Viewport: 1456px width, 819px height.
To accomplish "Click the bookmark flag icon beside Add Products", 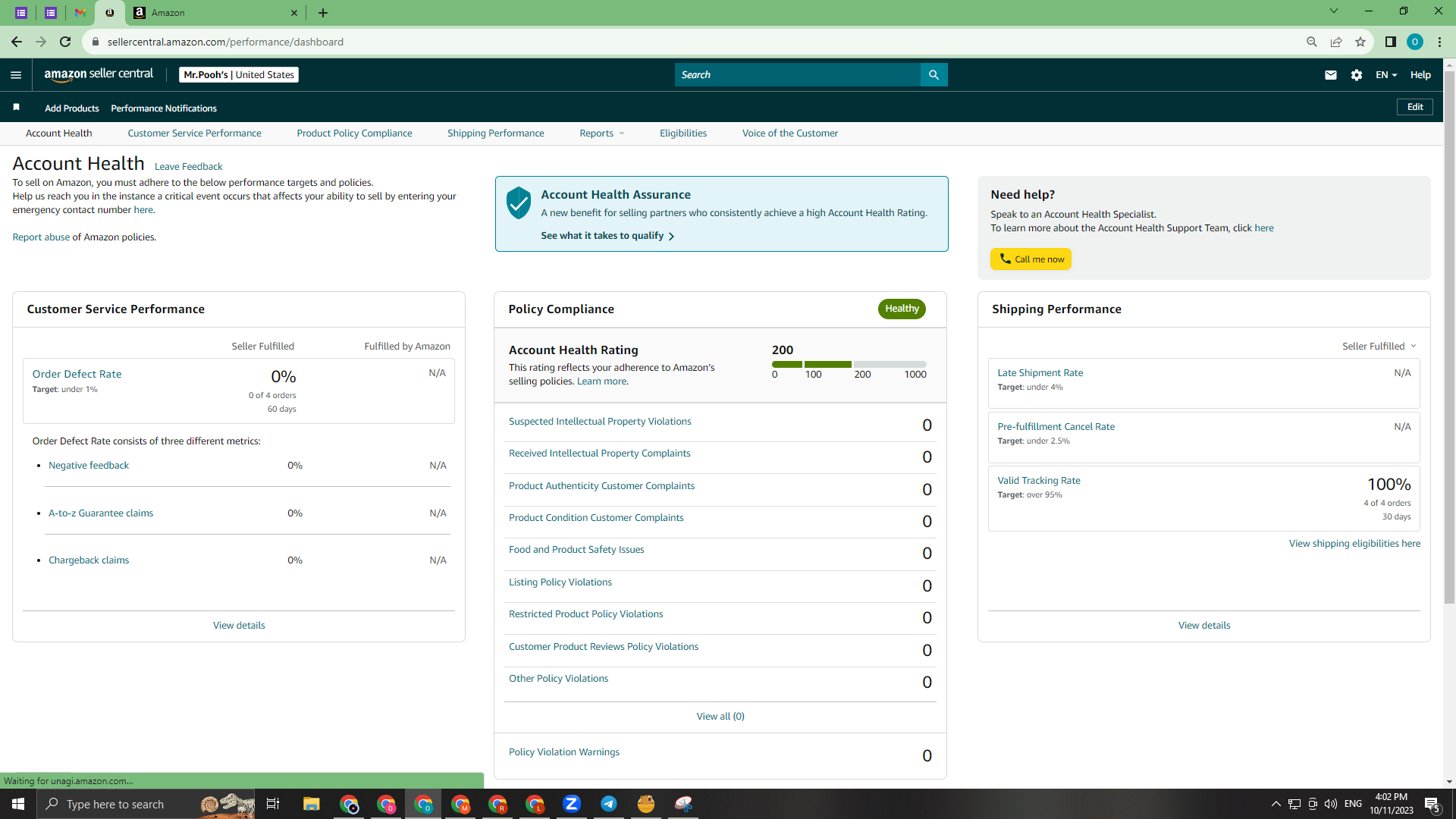I will tap(16, 107).
